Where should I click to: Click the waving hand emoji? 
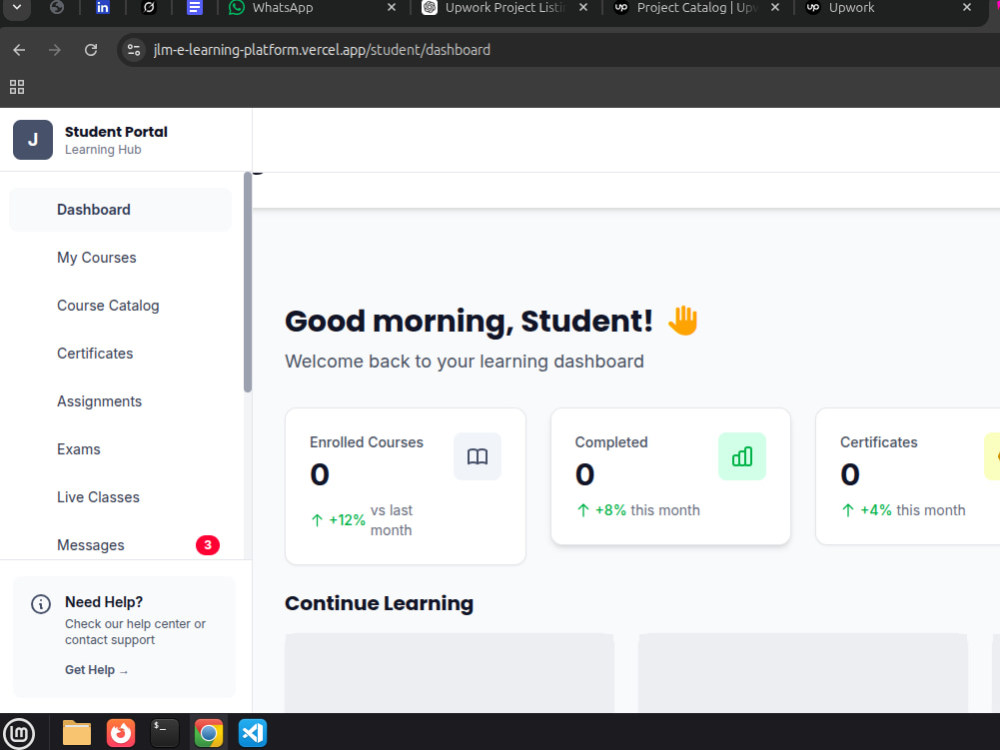pos(682,320)
